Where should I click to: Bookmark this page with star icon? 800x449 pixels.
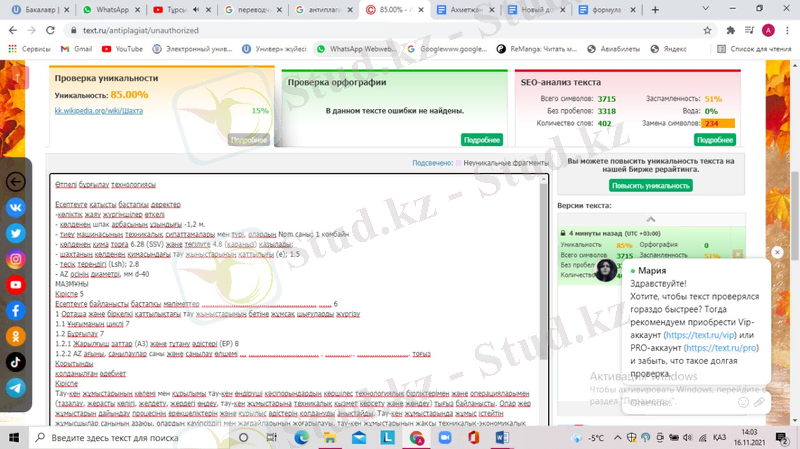tap(707, 31)
